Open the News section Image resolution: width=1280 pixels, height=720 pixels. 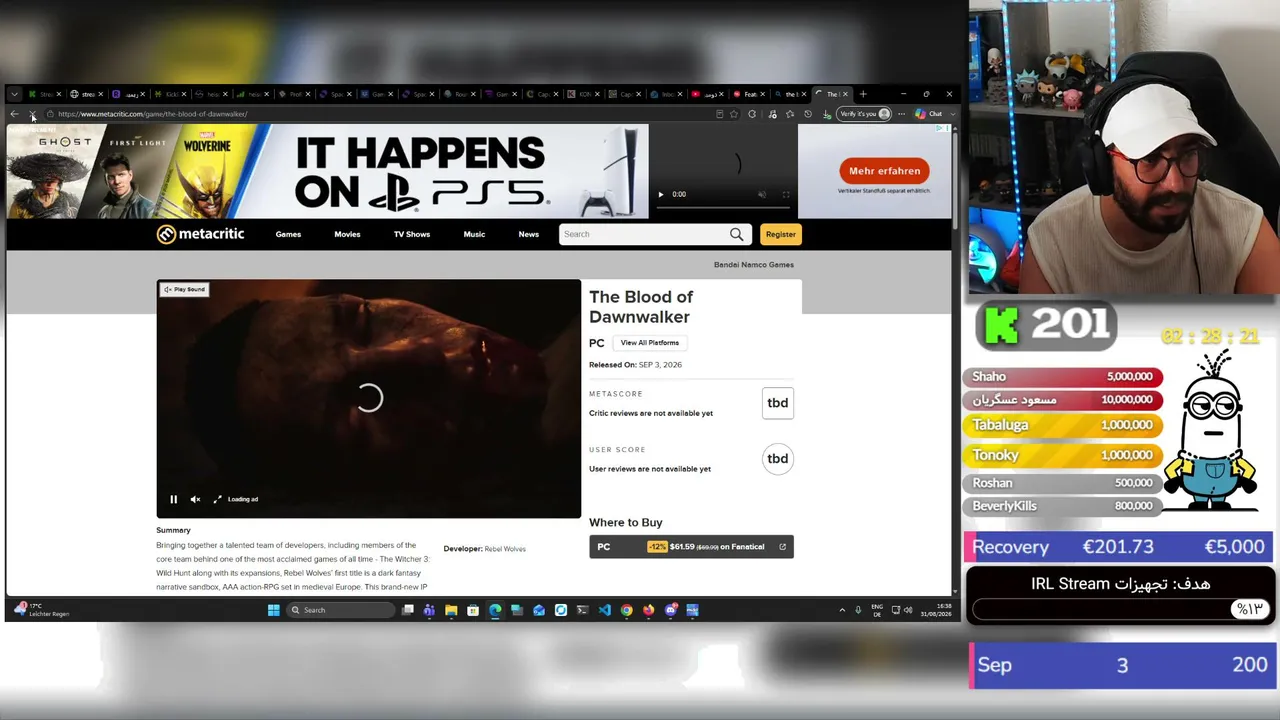[x=529, y=234]
